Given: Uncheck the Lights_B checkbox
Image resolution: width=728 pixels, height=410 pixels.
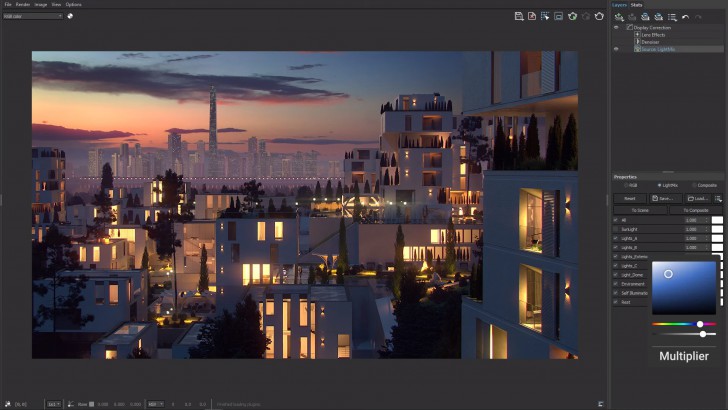Looking at the screenshot, I should click(x=616, y=247).
